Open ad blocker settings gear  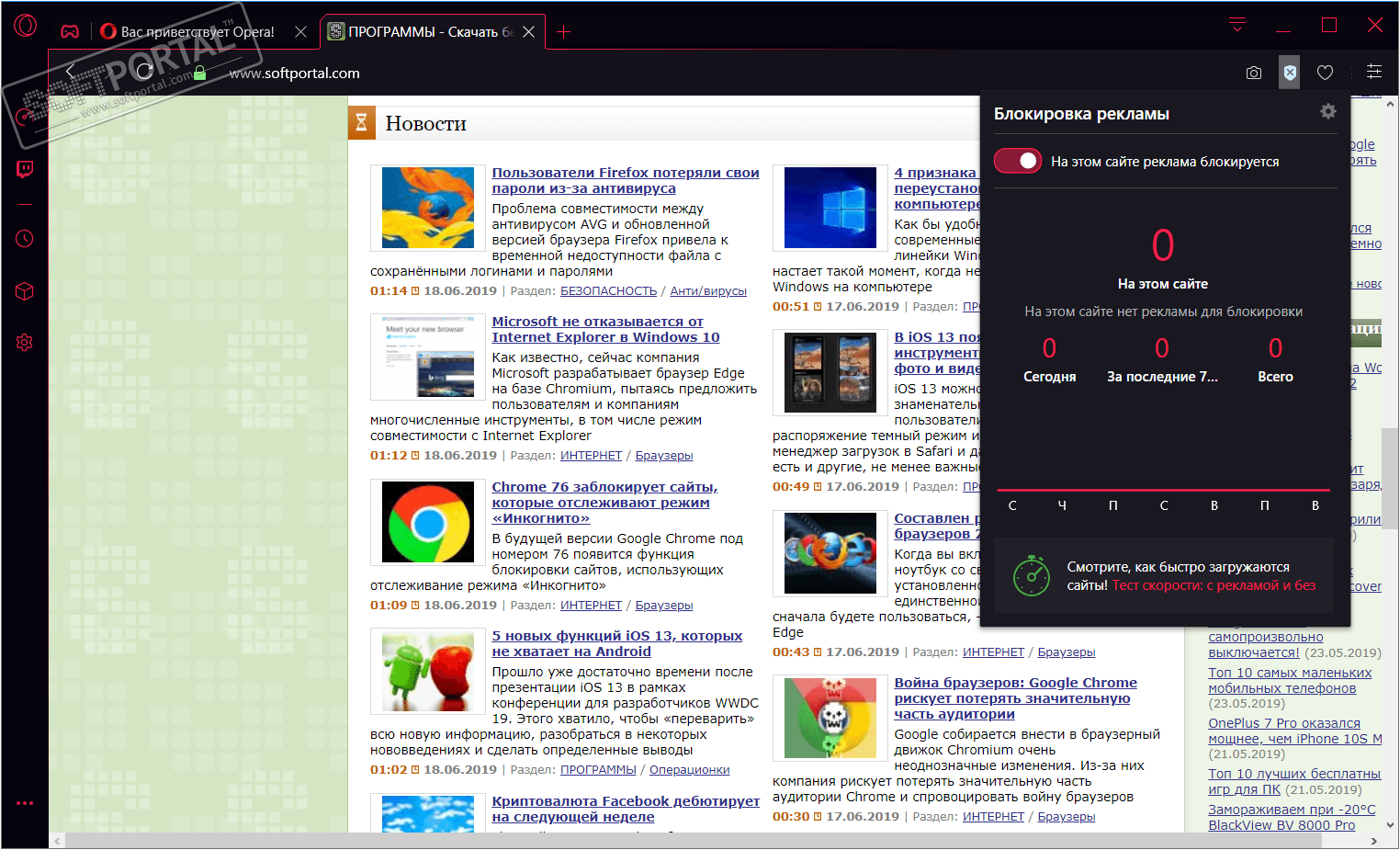click(x=1328, y=111)
